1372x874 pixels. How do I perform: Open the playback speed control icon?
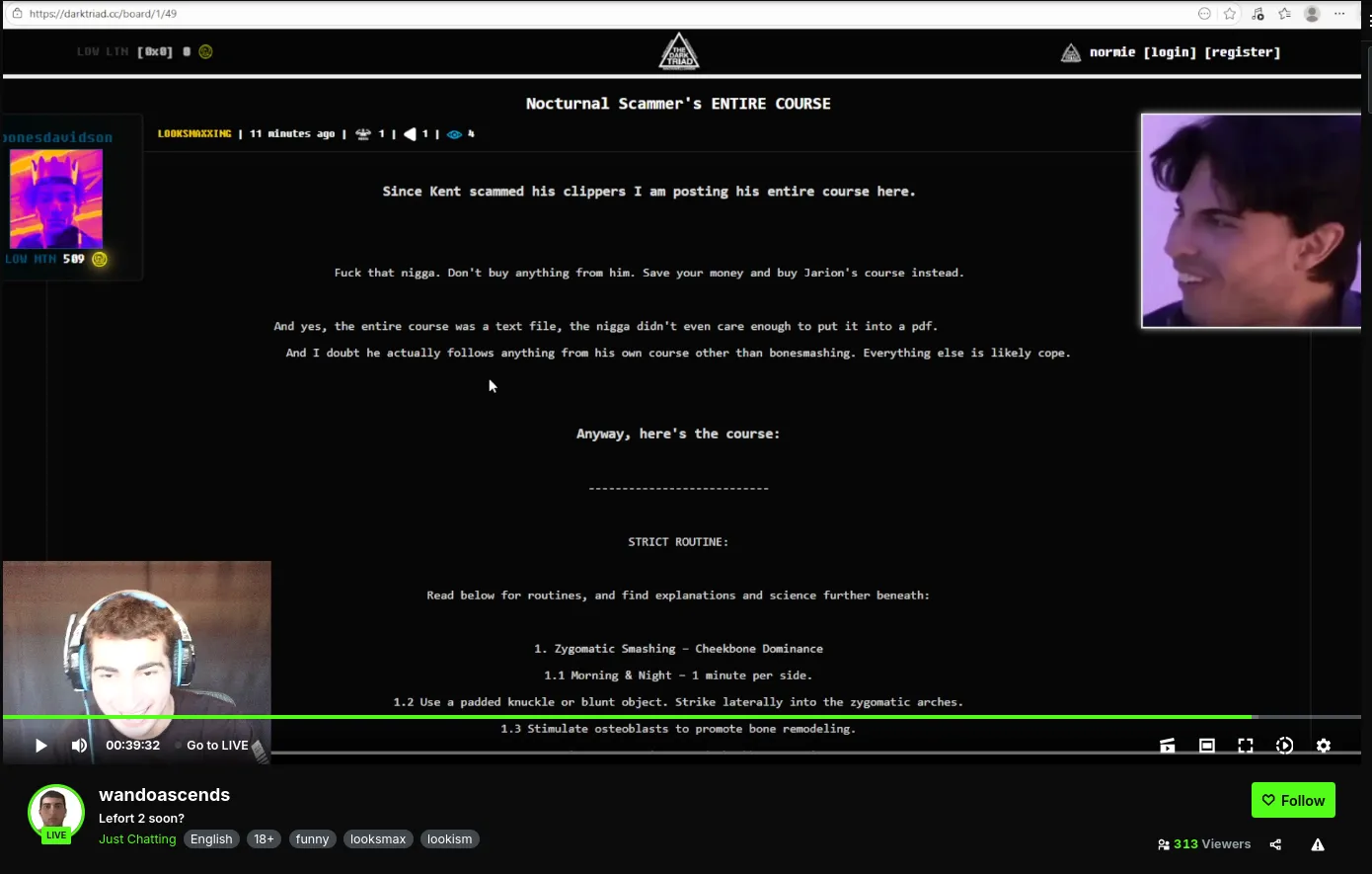tap(1284, 746)
